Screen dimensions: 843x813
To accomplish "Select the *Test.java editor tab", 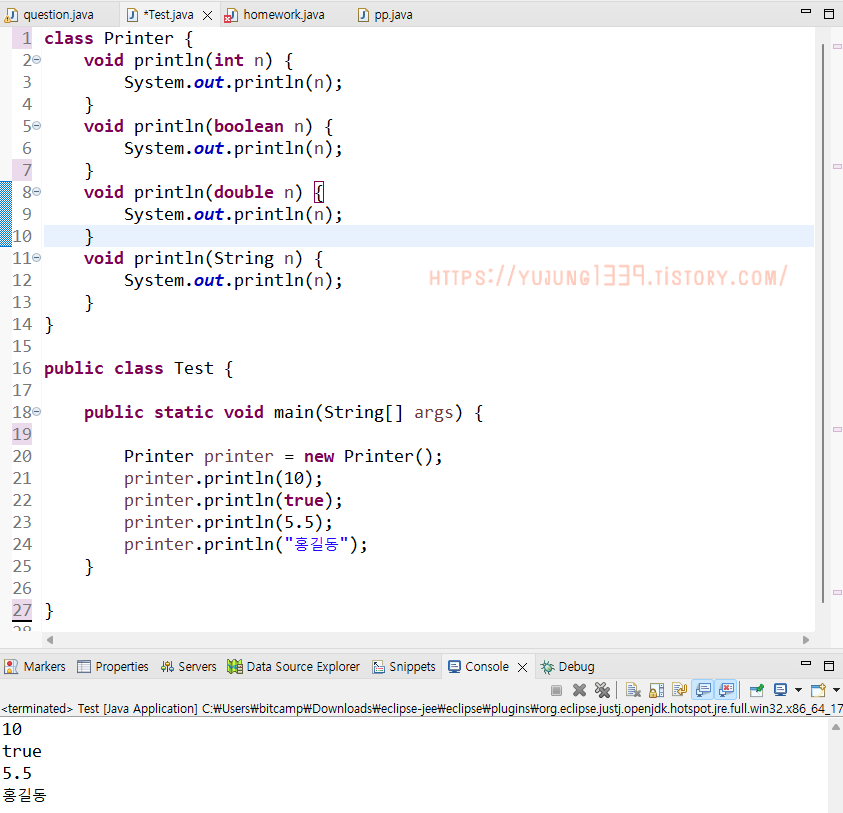I will point(168,15).
